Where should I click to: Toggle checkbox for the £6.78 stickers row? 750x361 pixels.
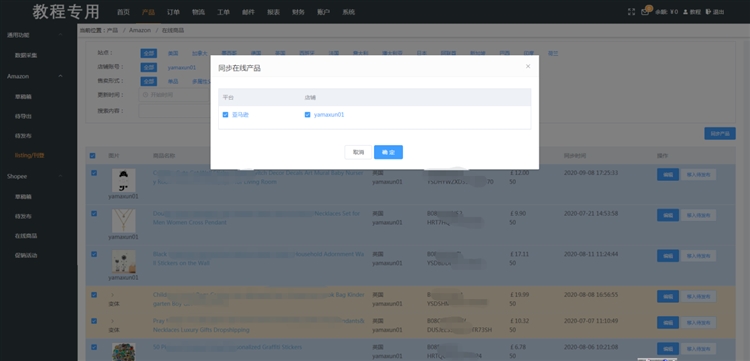[94, 347]
